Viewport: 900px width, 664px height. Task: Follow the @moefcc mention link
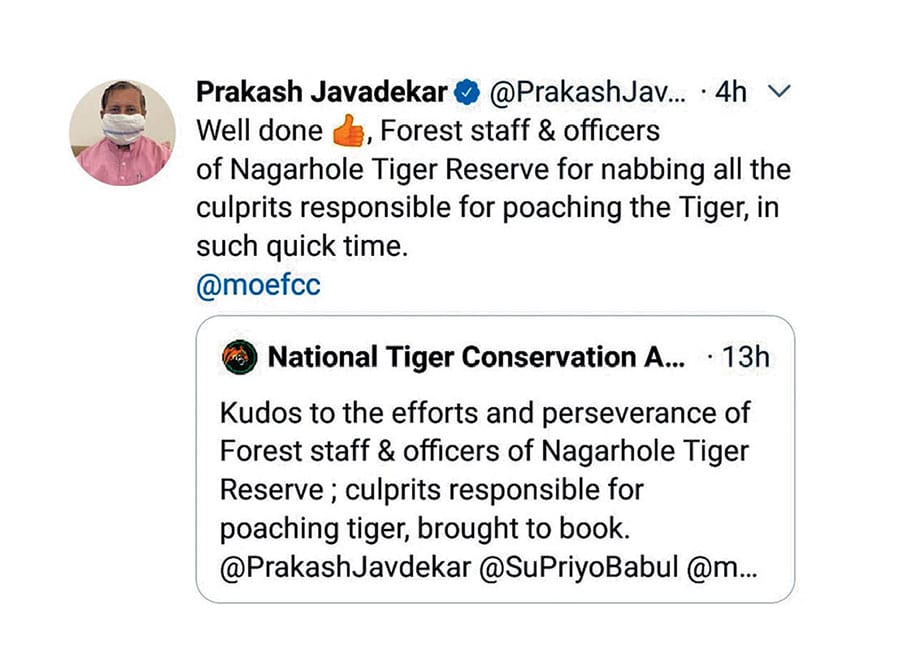[259, 286]
